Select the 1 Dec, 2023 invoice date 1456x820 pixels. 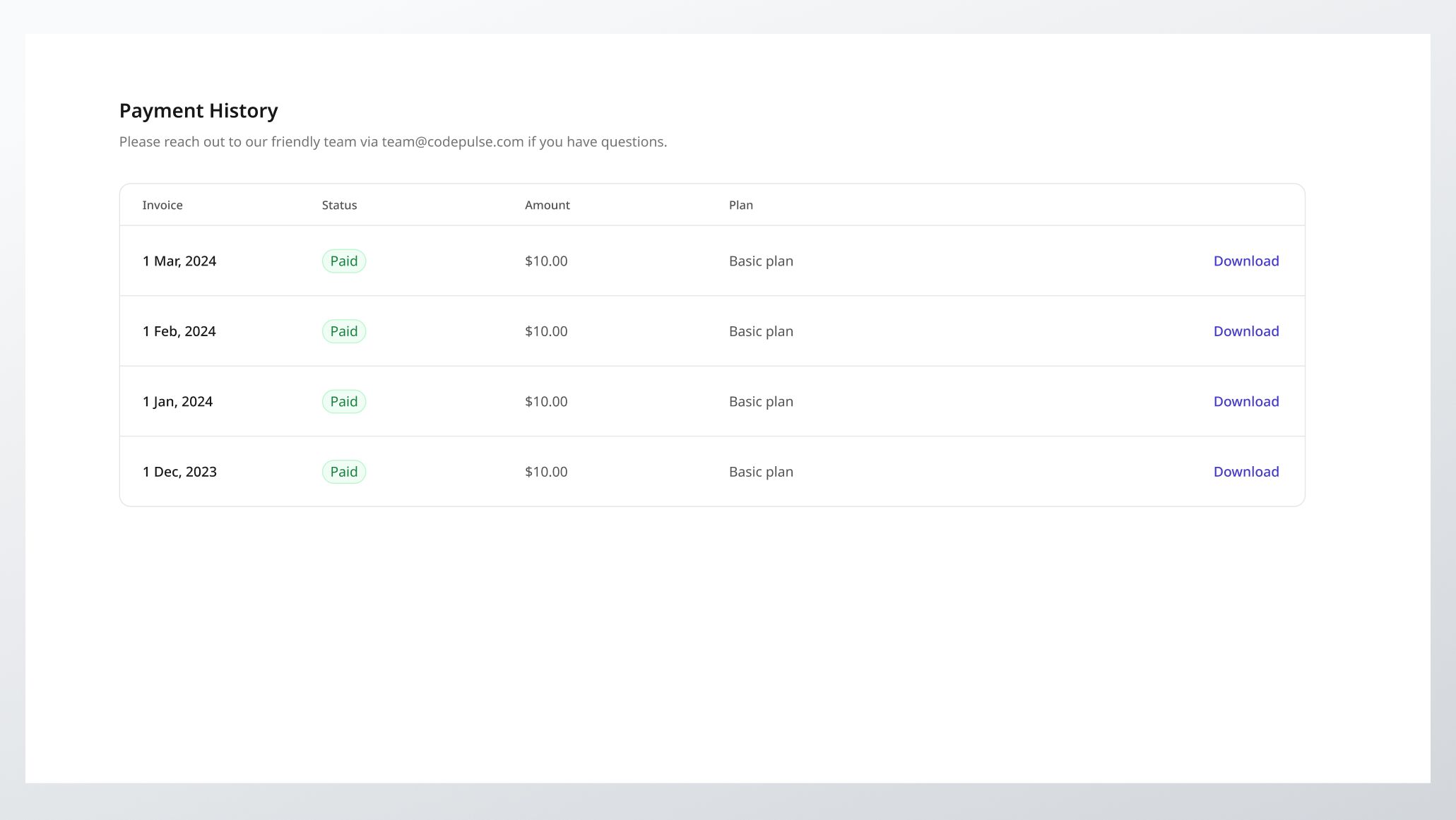click(x=179, y=472)
